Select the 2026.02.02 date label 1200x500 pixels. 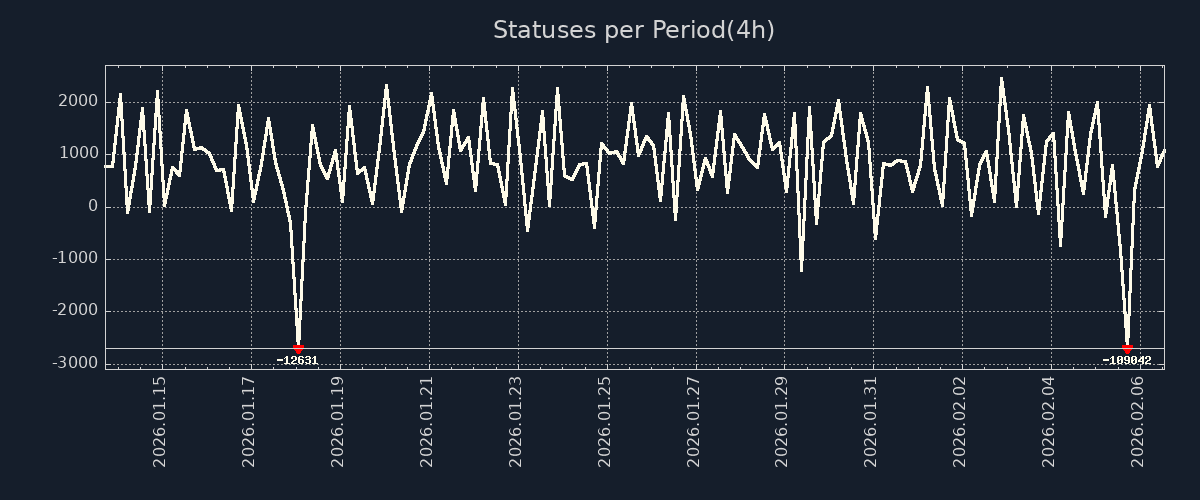point(960,422)
